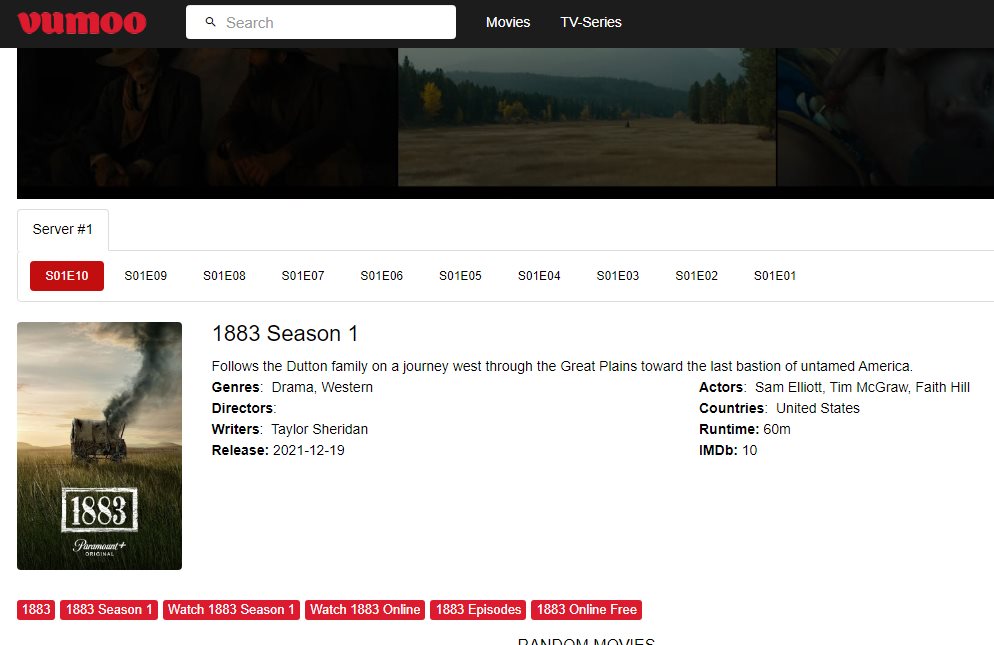Select episode S01E10
Screen dimensions: 994x645
pos(67,276)
